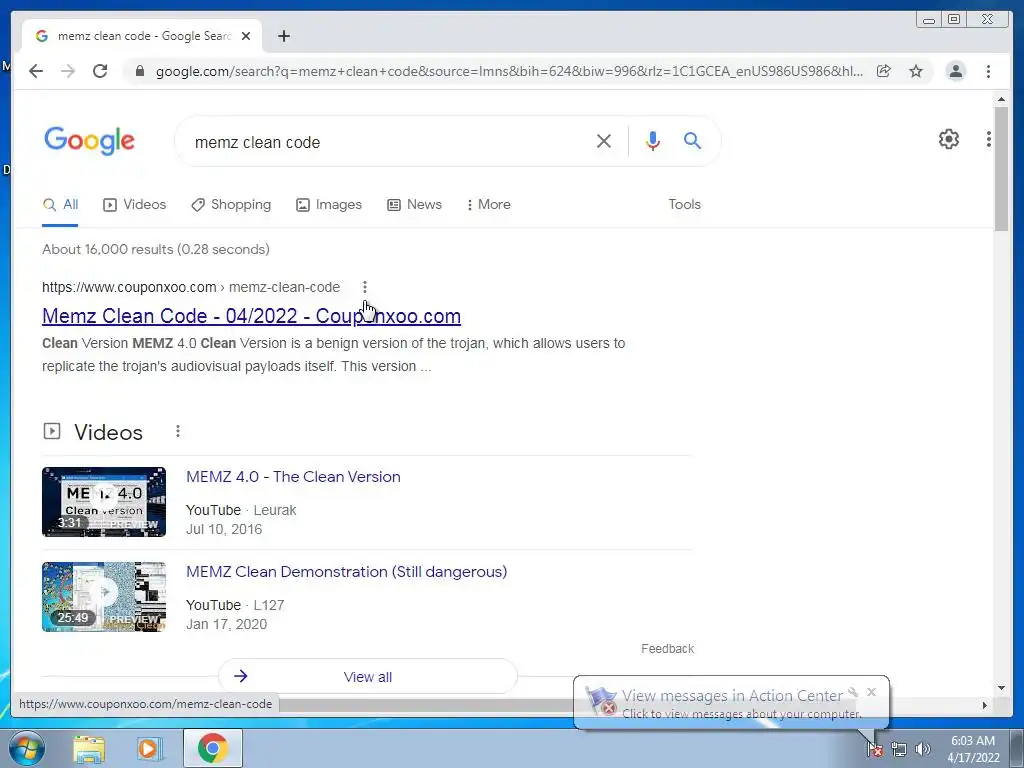
Task: Open Chrome profile avatar menu
Action: (x=955, y=71)
